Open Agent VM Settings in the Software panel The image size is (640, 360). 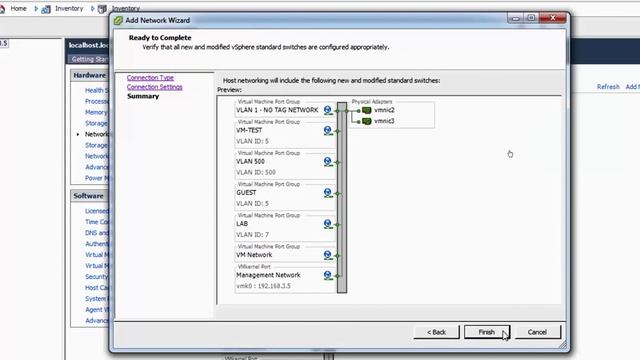97,310
